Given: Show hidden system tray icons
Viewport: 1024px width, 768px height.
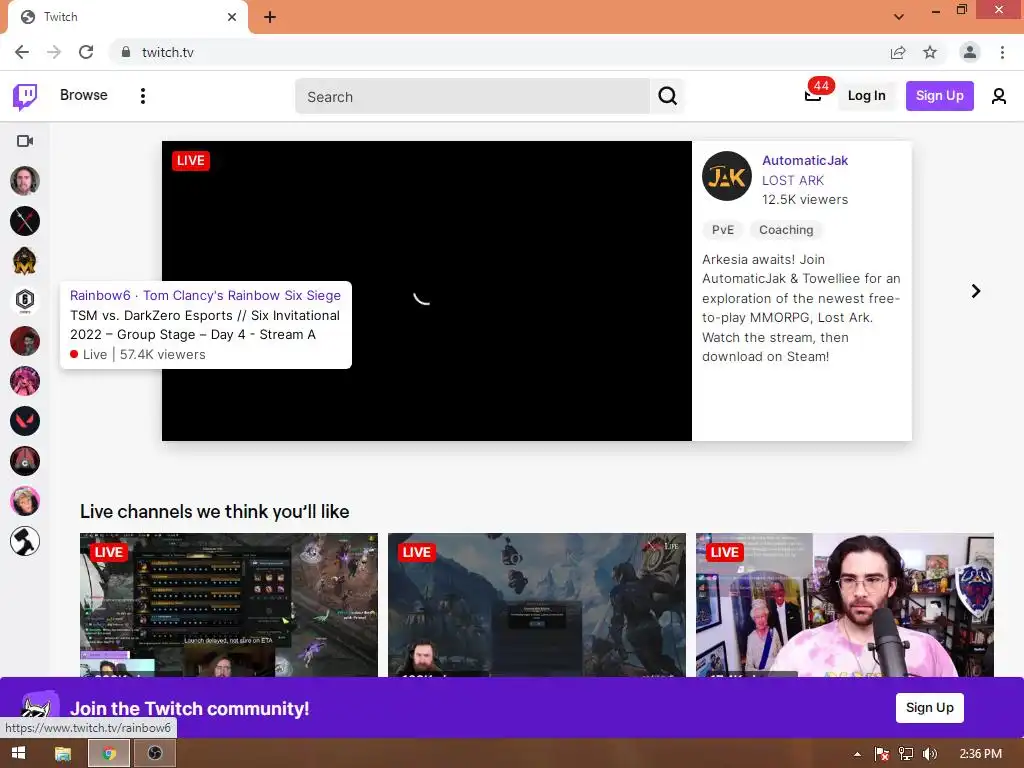Looking at the screenshot, I should 857,754.
